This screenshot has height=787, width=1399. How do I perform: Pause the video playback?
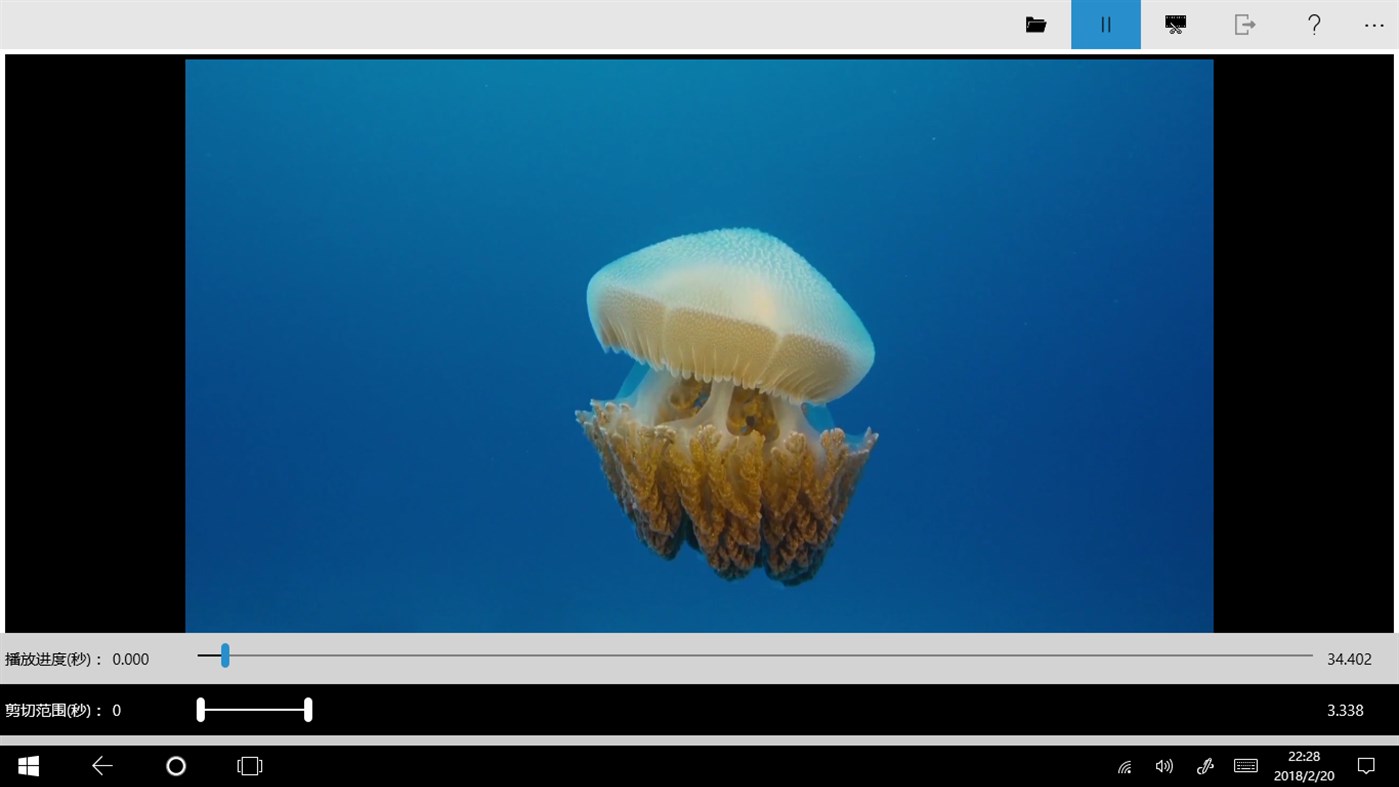pyautogui.click(x=1106, y=25)
